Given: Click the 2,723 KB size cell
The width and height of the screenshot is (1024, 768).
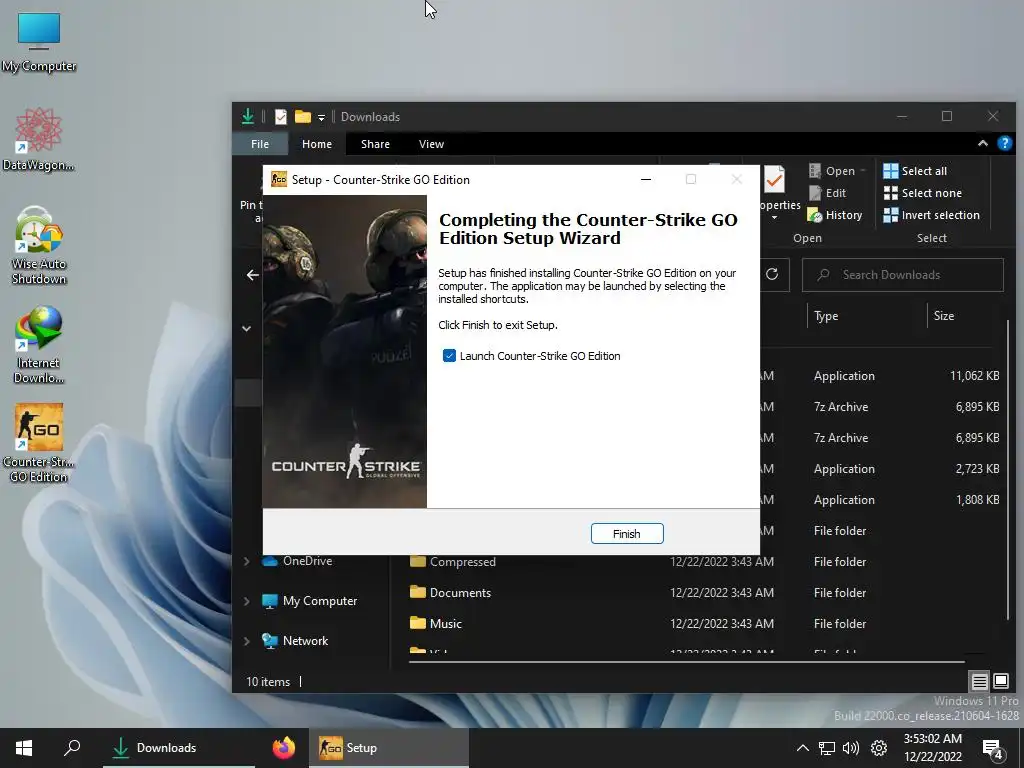Looking at the screenshot, I should click(x=977, y=469).
